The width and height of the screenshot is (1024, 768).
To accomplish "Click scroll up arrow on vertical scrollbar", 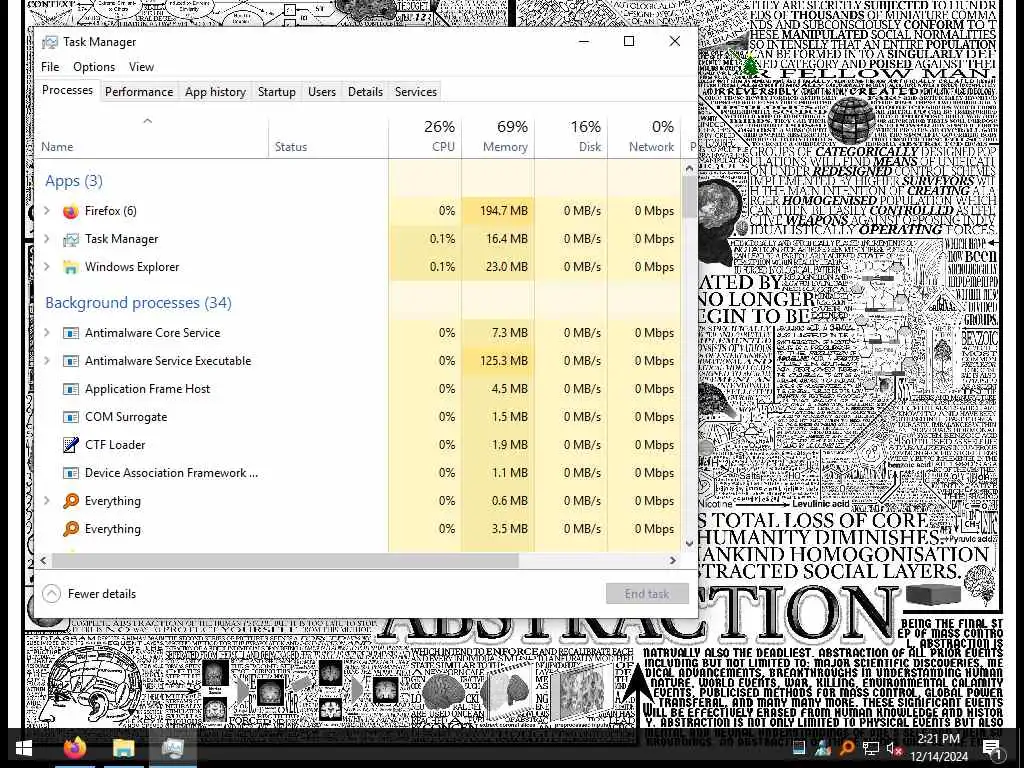I will point(690,168).
